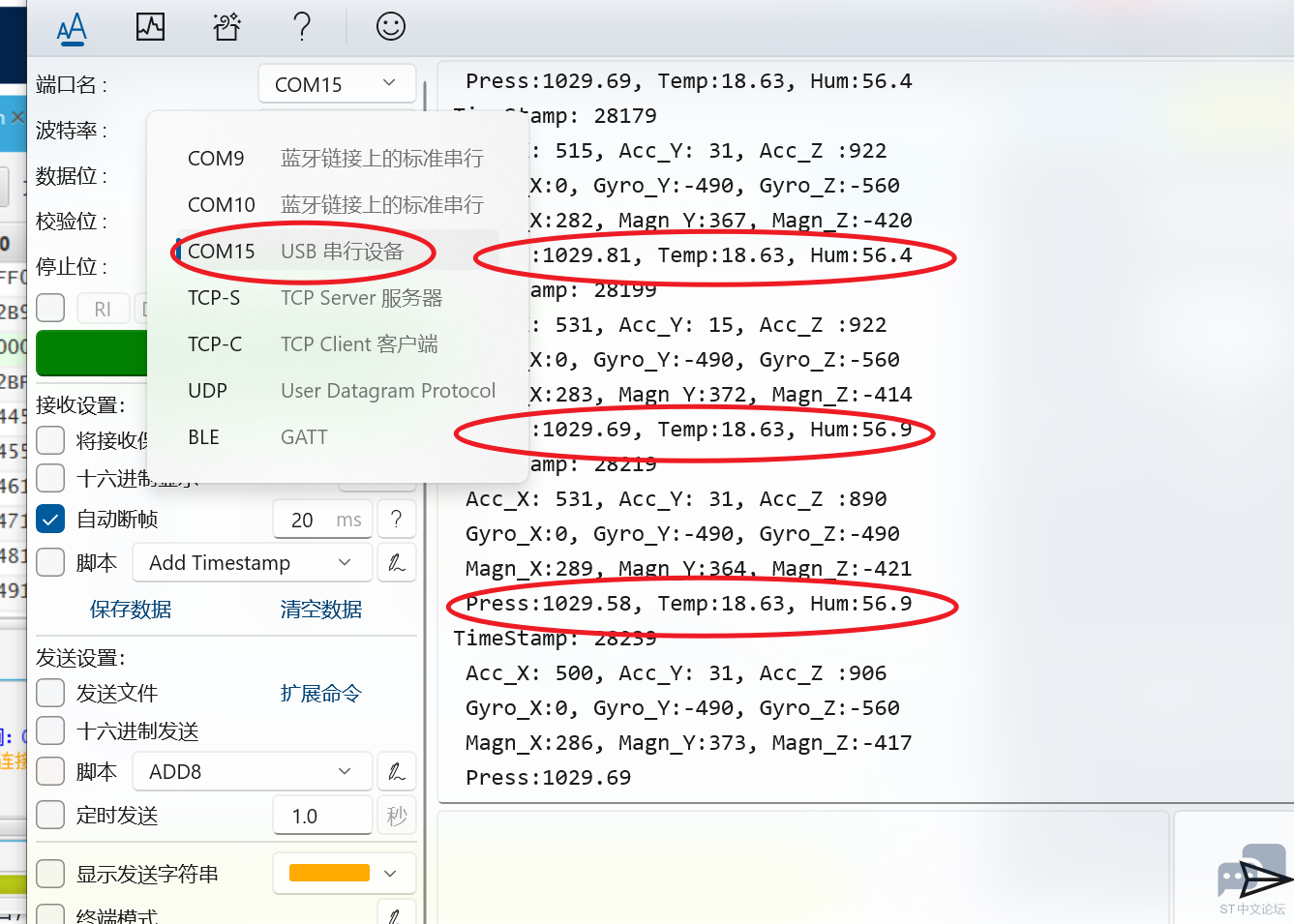Viewport: 1294px width, 924px height.
Task: Open the ADD8 script dropdown
Action: pyautogui.click(x=252, y=772)
